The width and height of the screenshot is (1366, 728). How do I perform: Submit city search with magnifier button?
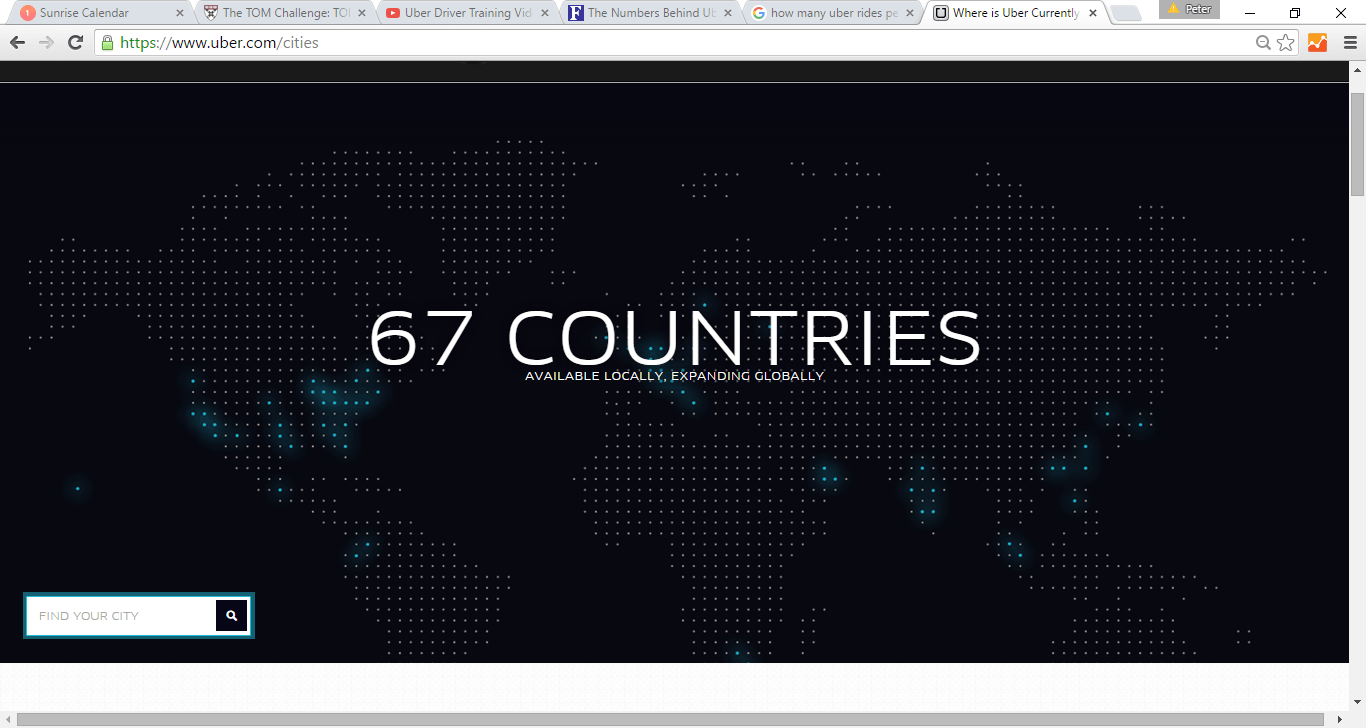click(x=232, y=616)
